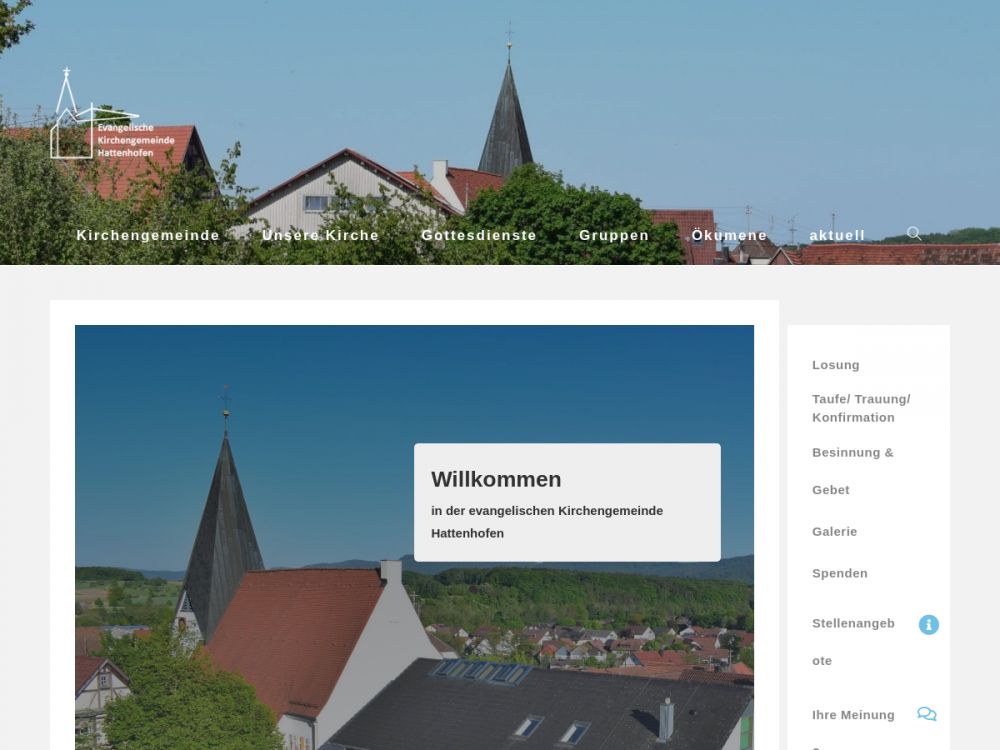Click the Ihre Meinung link

(853, 715)
